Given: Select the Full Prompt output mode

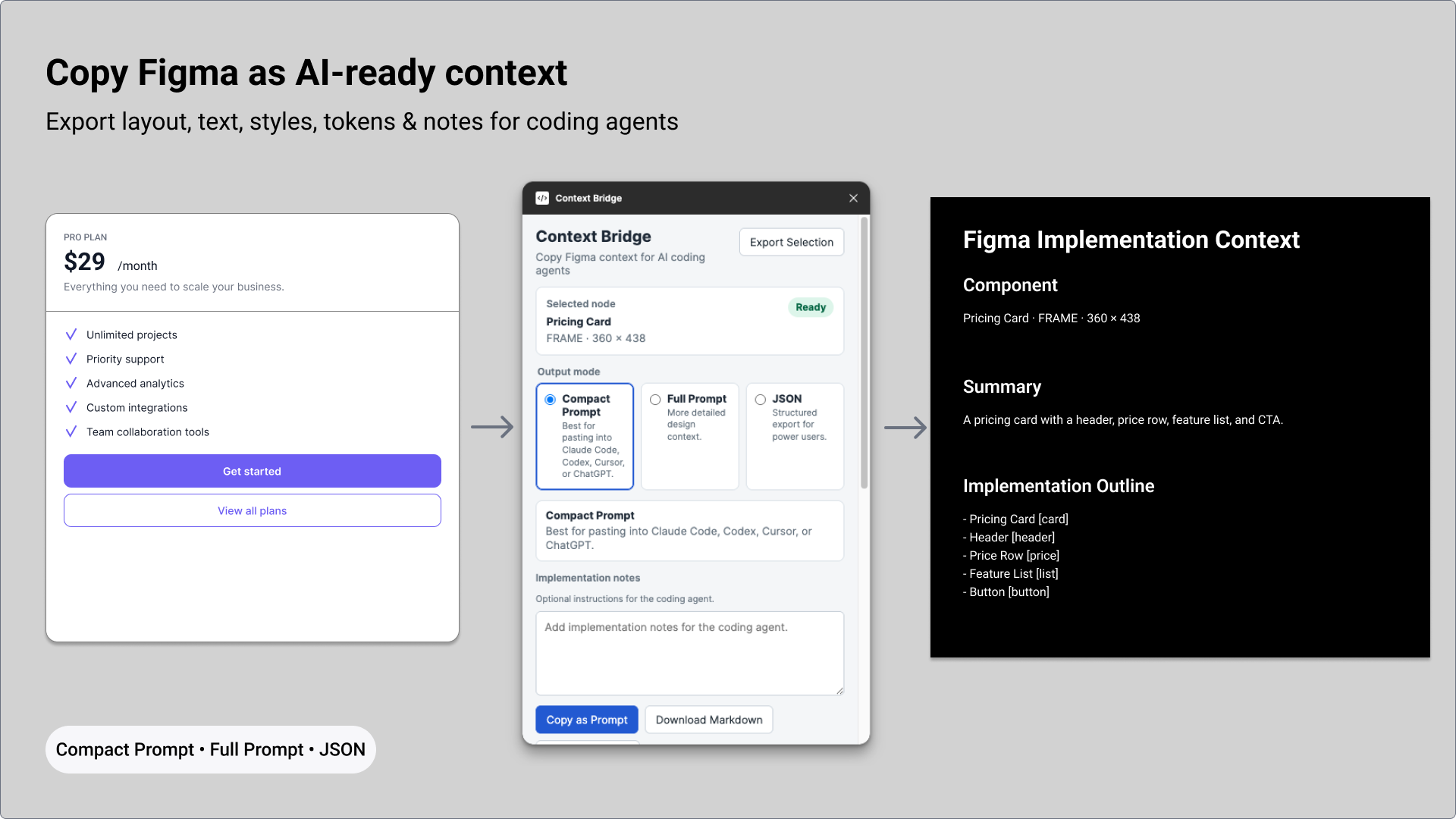Looking at the screenshot, I should coord(690,436).
